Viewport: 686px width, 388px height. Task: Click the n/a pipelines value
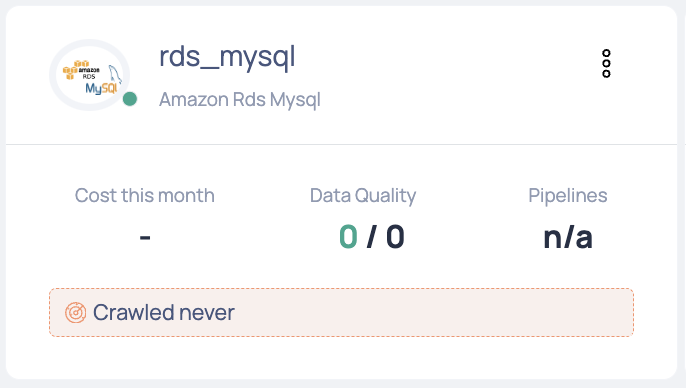(567, 237)
